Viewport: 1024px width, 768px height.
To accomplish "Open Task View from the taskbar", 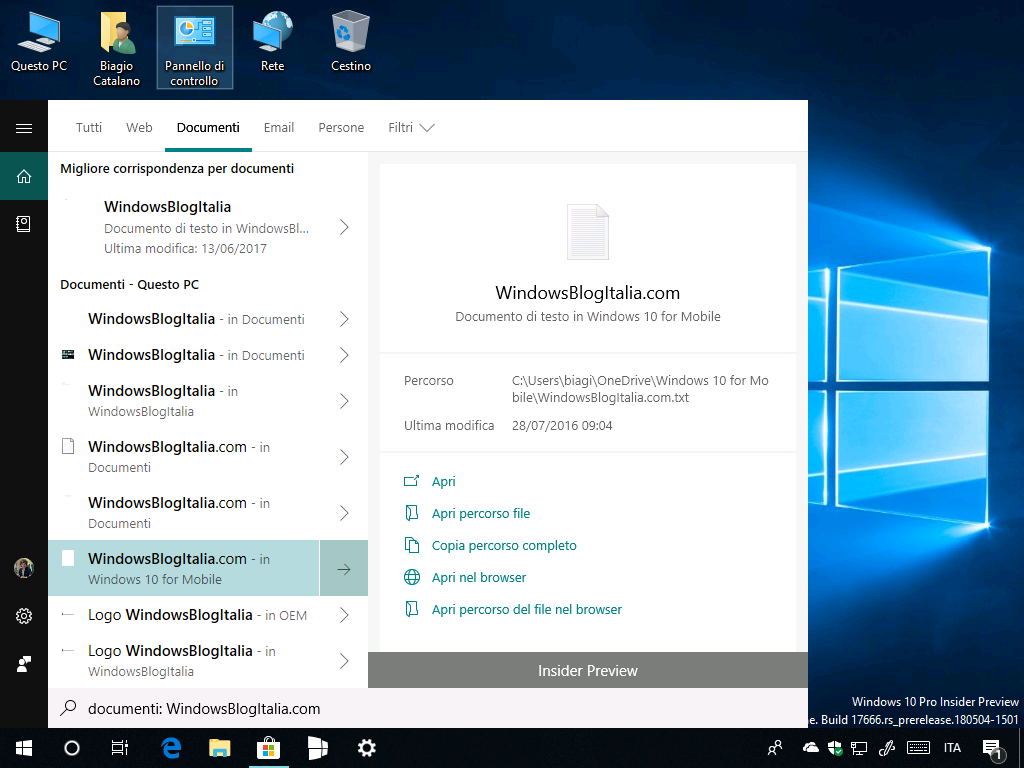I will tap(120, 748).
